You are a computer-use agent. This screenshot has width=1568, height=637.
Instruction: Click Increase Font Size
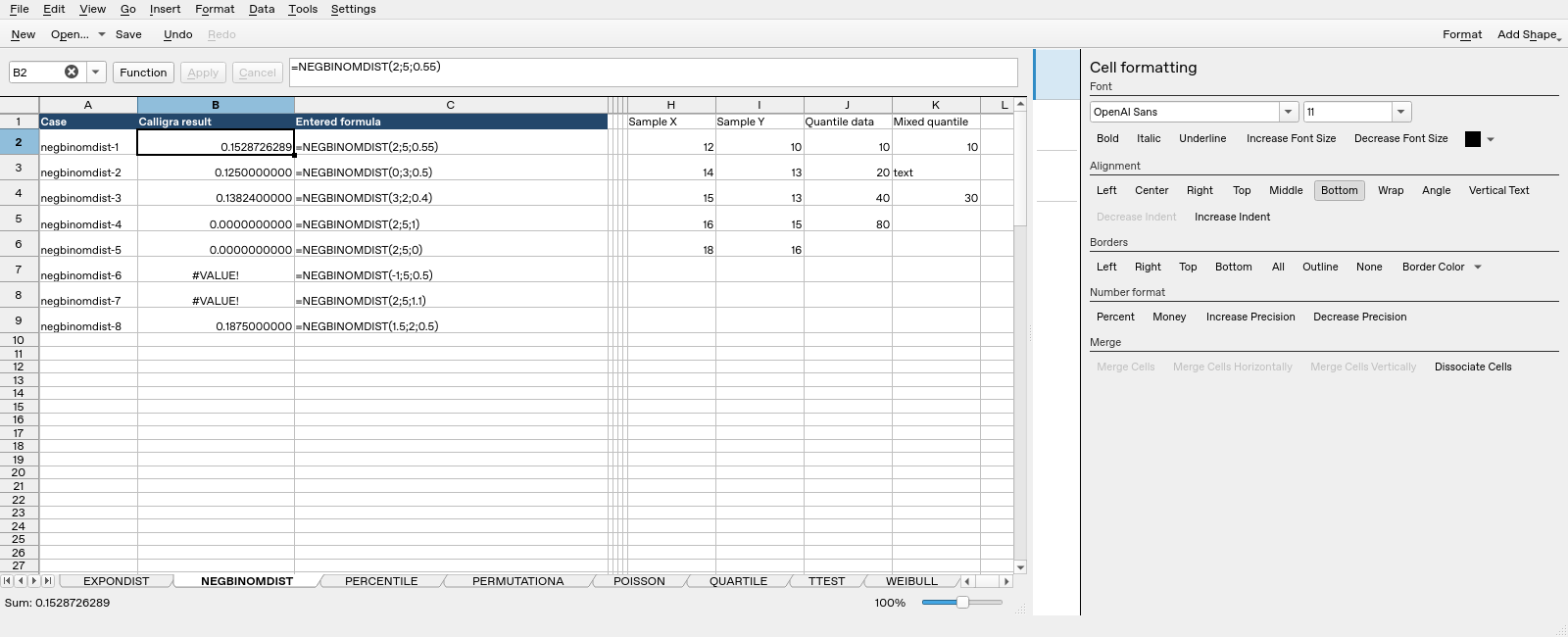pyautogui.click(x=1291, y=138)
